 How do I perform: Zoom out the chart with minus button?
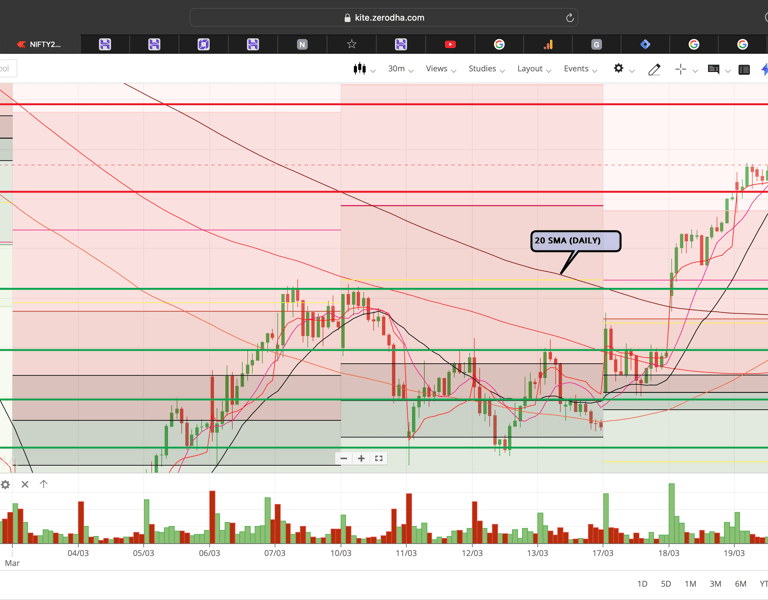click(x=344, y=458)
